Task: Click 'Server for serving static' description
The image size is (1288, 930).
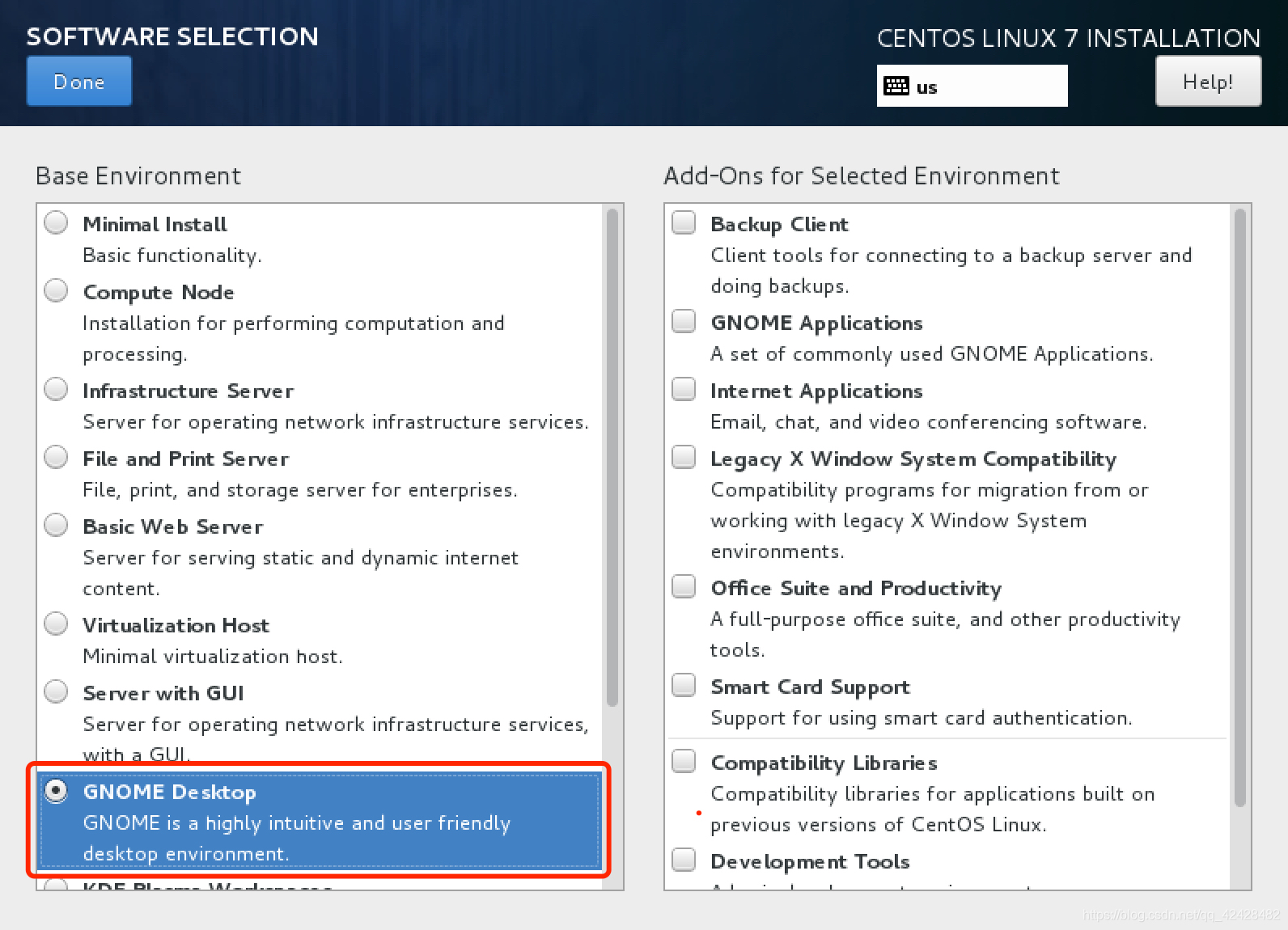Action: coord(301,573)
